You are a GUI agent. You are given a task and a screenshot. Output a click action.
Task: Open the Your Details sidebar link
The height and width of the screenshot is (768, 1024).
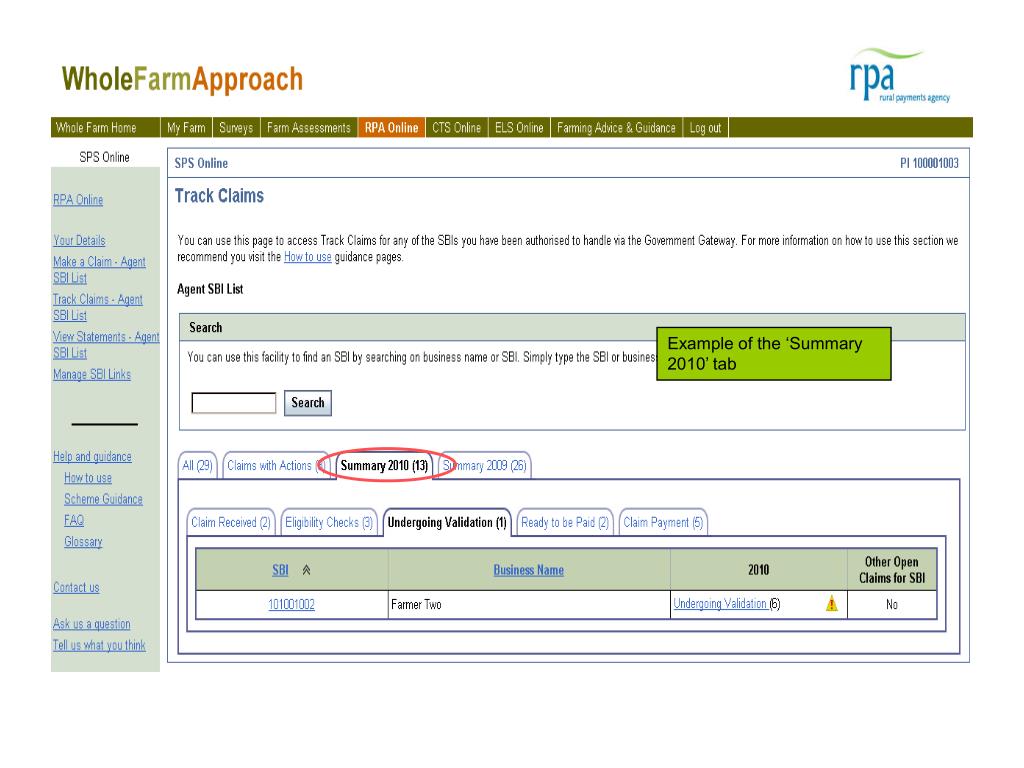point(79,240)
